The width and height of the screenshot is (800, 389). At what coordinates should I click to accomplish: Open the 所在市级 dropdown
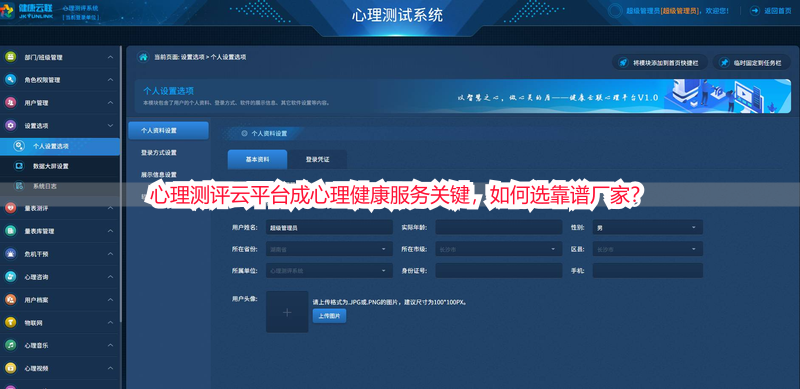(498, 249)
